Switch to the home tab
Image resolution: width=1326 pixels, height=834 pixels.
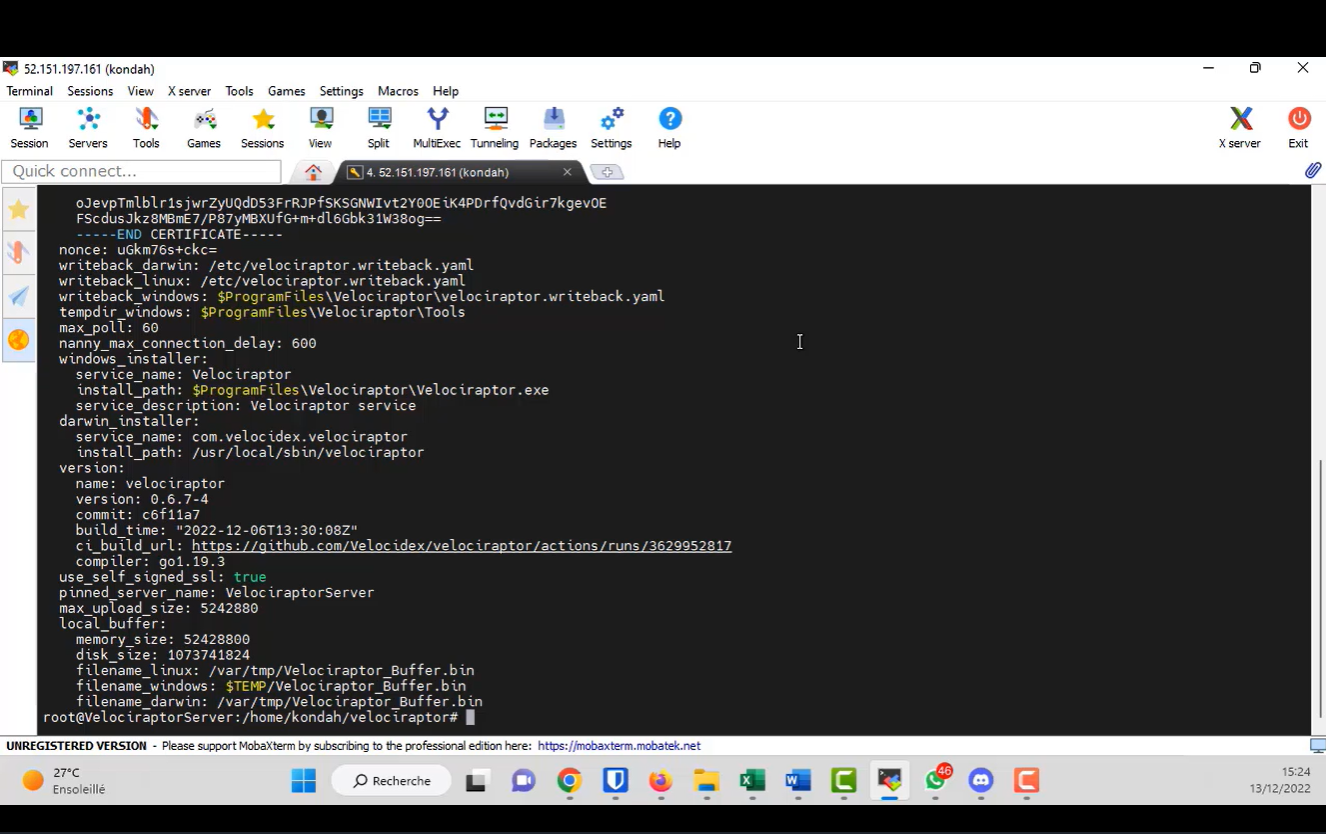[313, 172]
